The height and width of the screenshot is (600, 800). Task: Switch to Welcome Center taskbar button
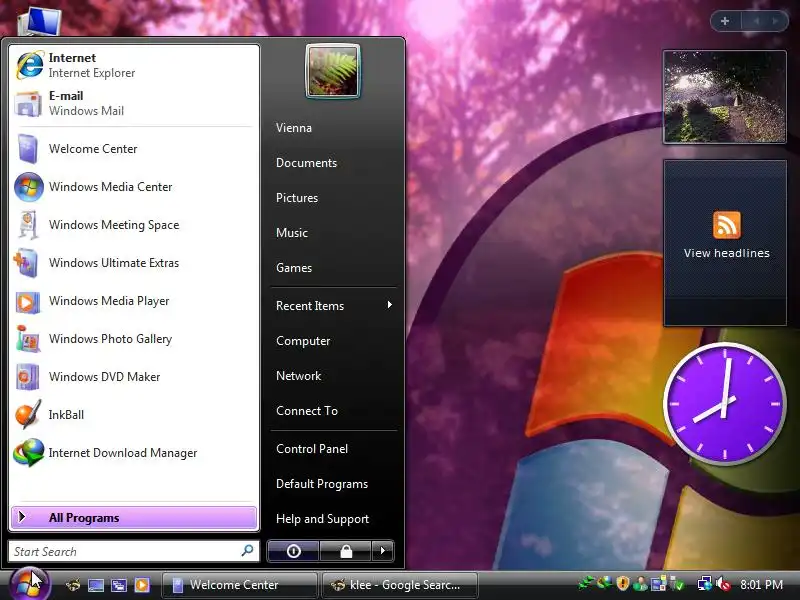pos(239,585)
